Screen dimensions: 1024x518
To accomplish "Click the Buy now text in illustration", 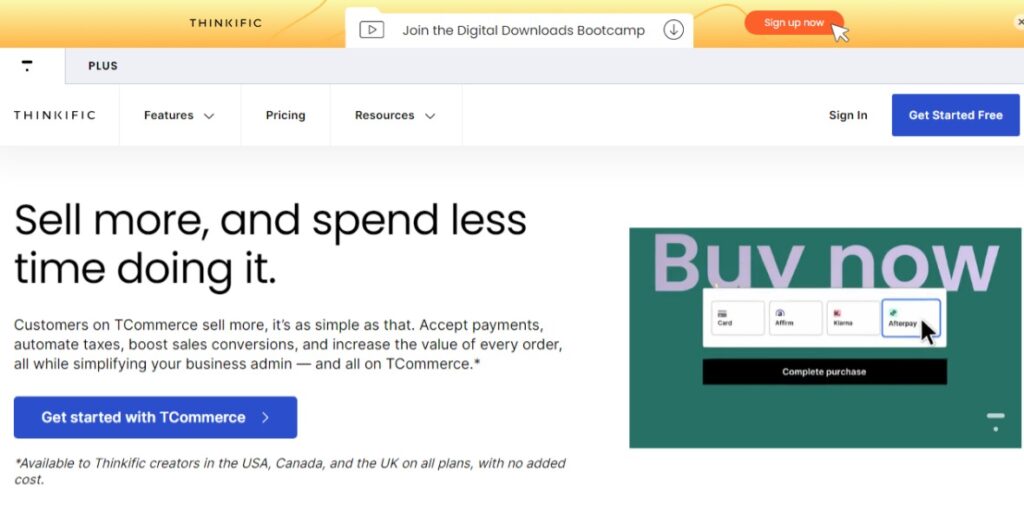I will (825, 261).
